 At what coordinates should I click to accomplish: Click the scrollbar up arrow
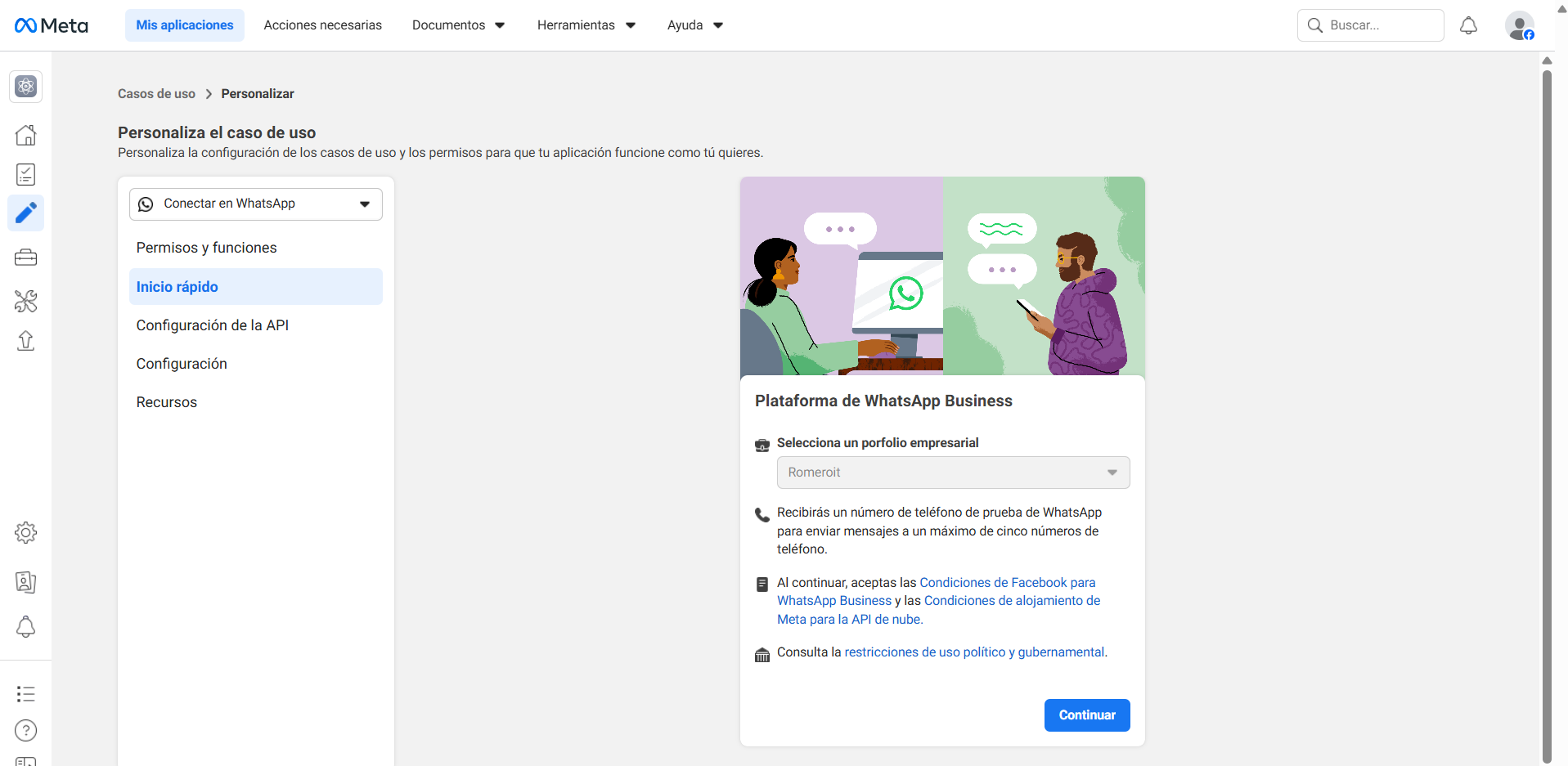[x=1547, y=60]
